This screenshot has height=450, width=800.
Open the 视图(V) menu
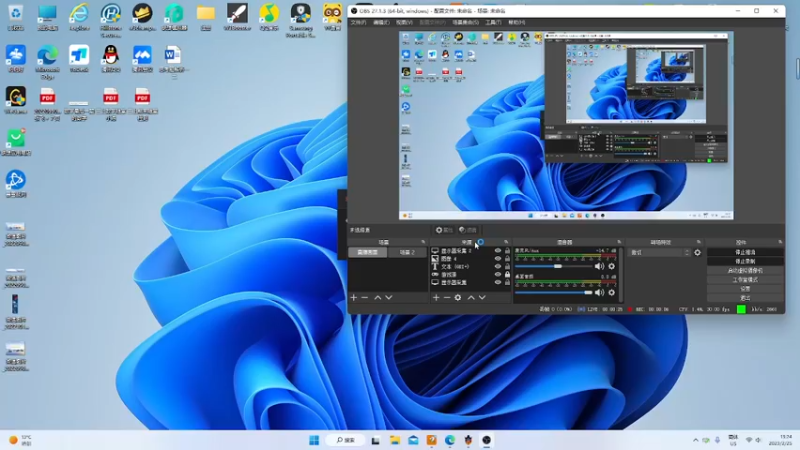tap(404, 22)
